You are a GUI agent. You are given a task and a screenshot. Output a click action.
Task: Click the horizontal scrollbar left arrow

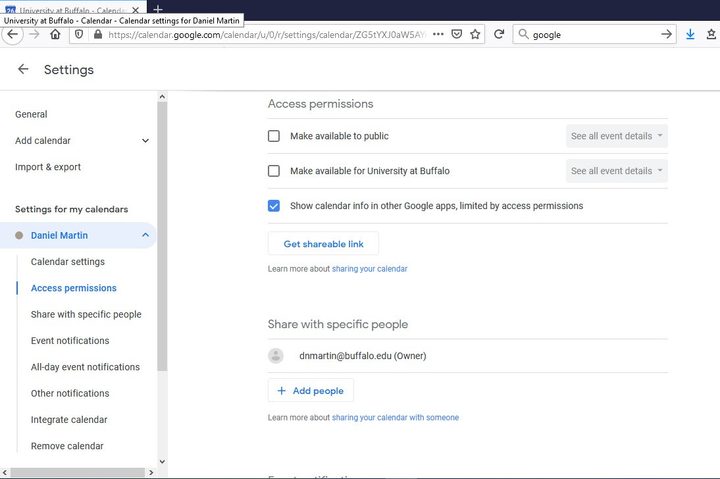coord(5,472)
